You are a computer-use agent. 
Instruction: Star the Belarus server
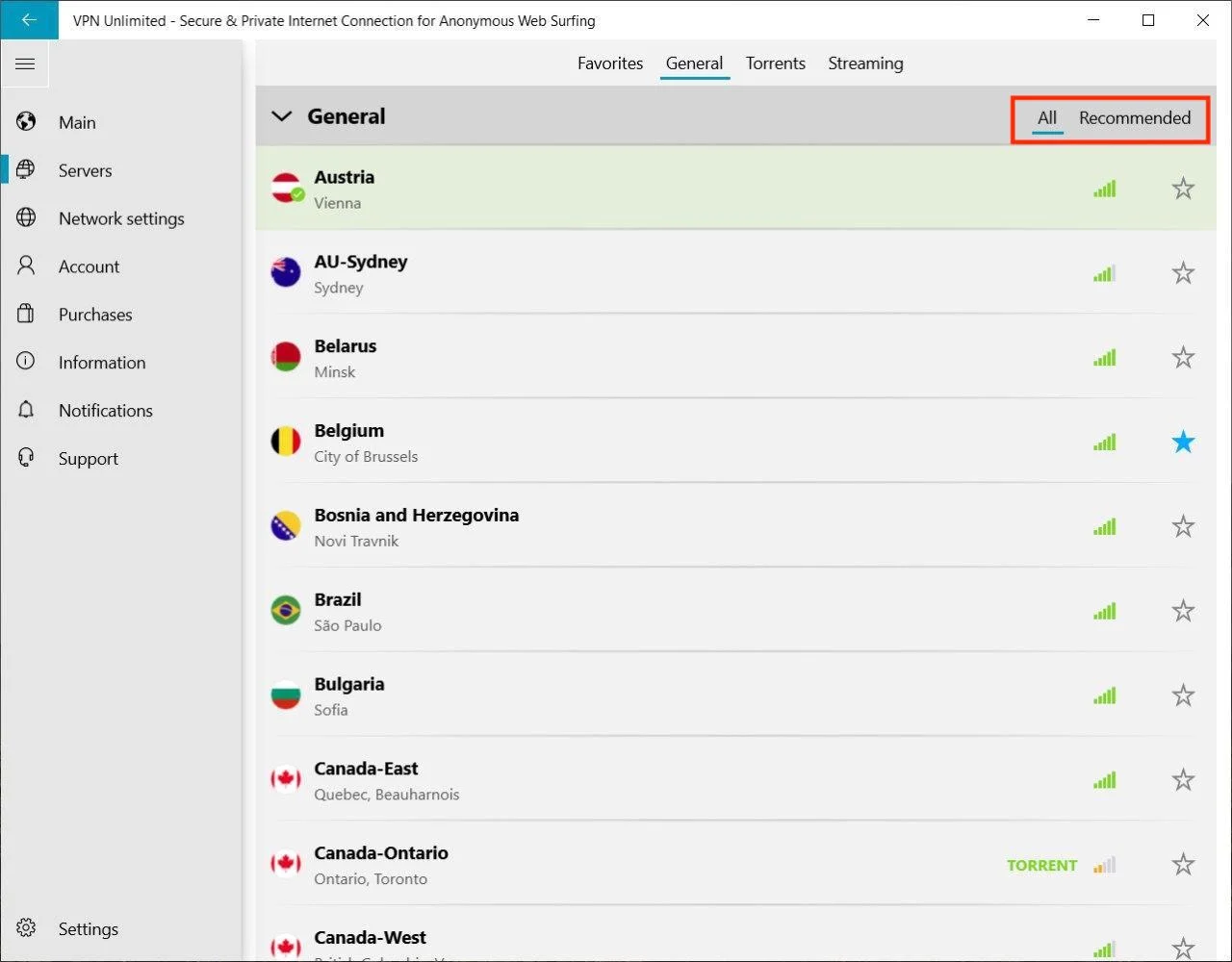[x=1183, y=358]
